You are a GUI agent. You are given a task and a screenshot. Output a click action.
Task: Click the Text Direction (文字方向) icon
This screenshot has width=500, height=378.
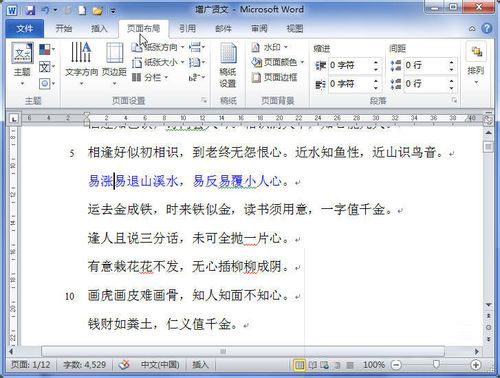click(81, 63)
